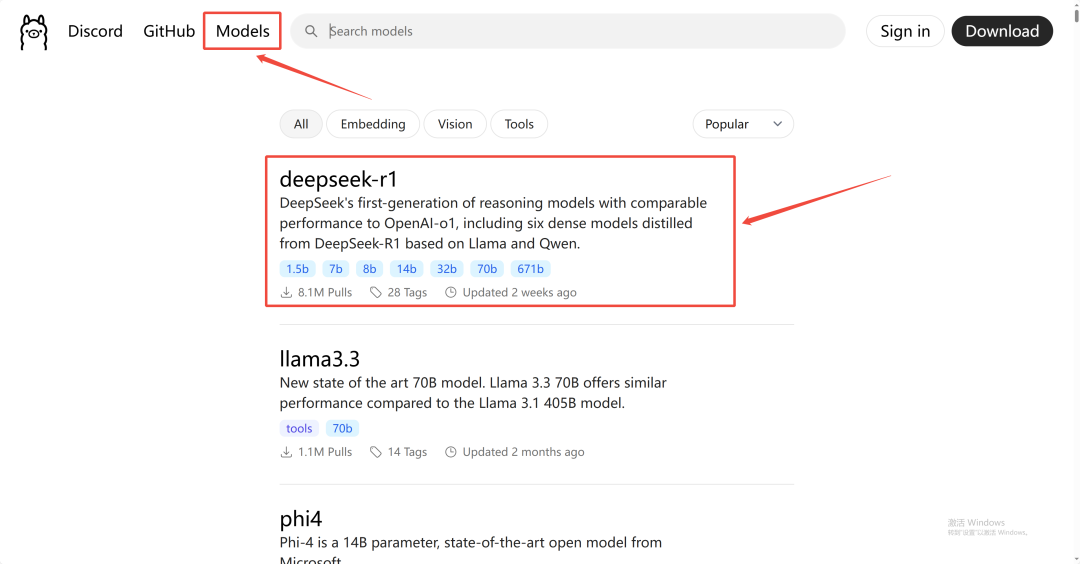Click the 7b tag of deepseek-r1
This screenshot has width=1080, height=564.
coord(335,269)
